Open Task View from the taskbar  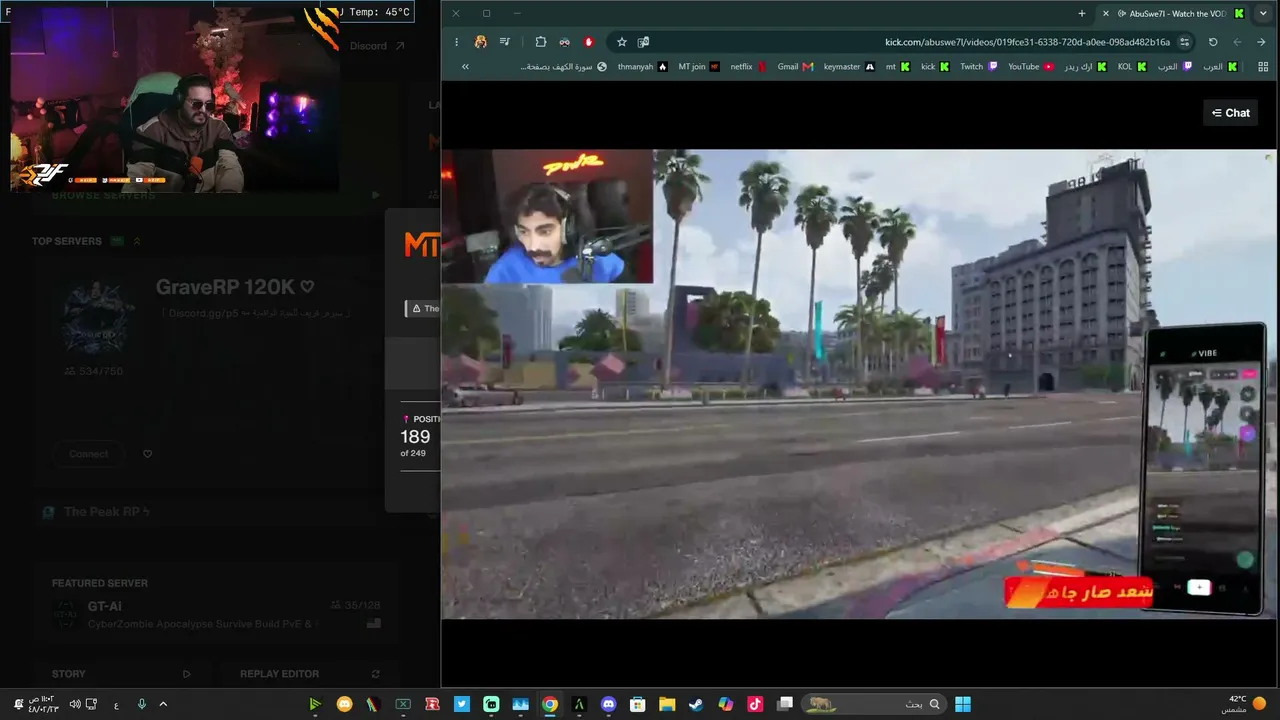click(785, 704)
